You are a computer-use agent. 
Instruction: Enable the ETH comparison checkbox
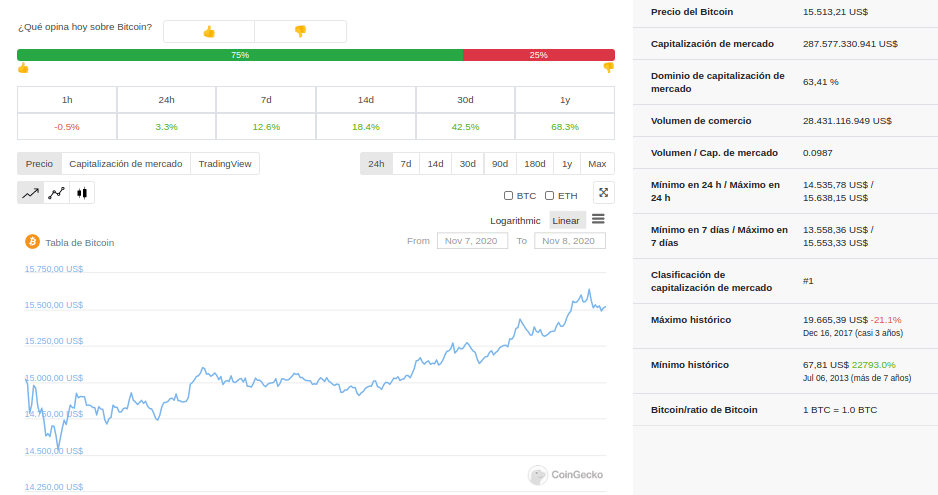[x=550, y=196]
